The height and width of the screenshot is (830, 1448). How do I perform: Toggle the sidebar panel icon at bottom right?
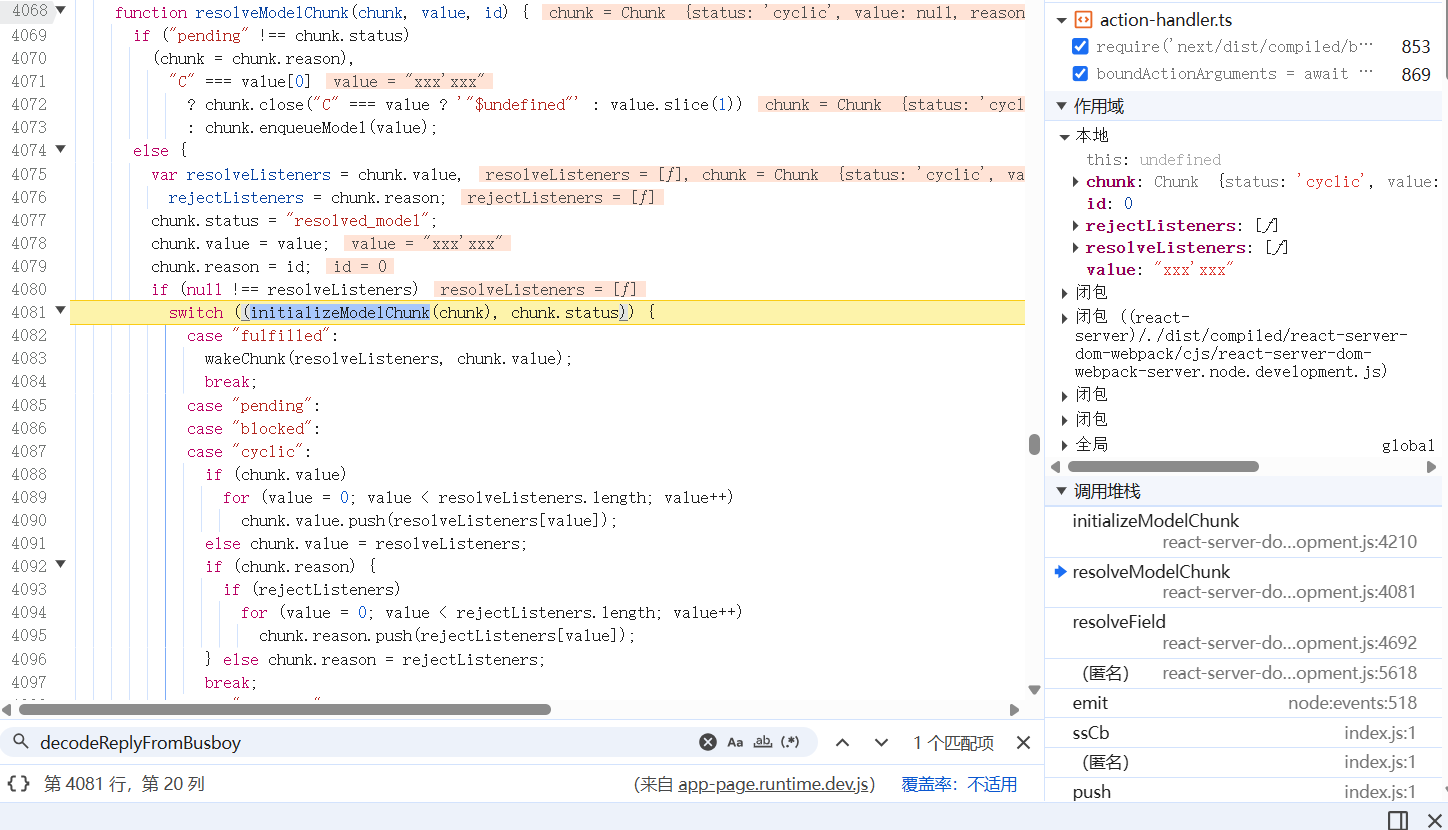pos(1398,820)
